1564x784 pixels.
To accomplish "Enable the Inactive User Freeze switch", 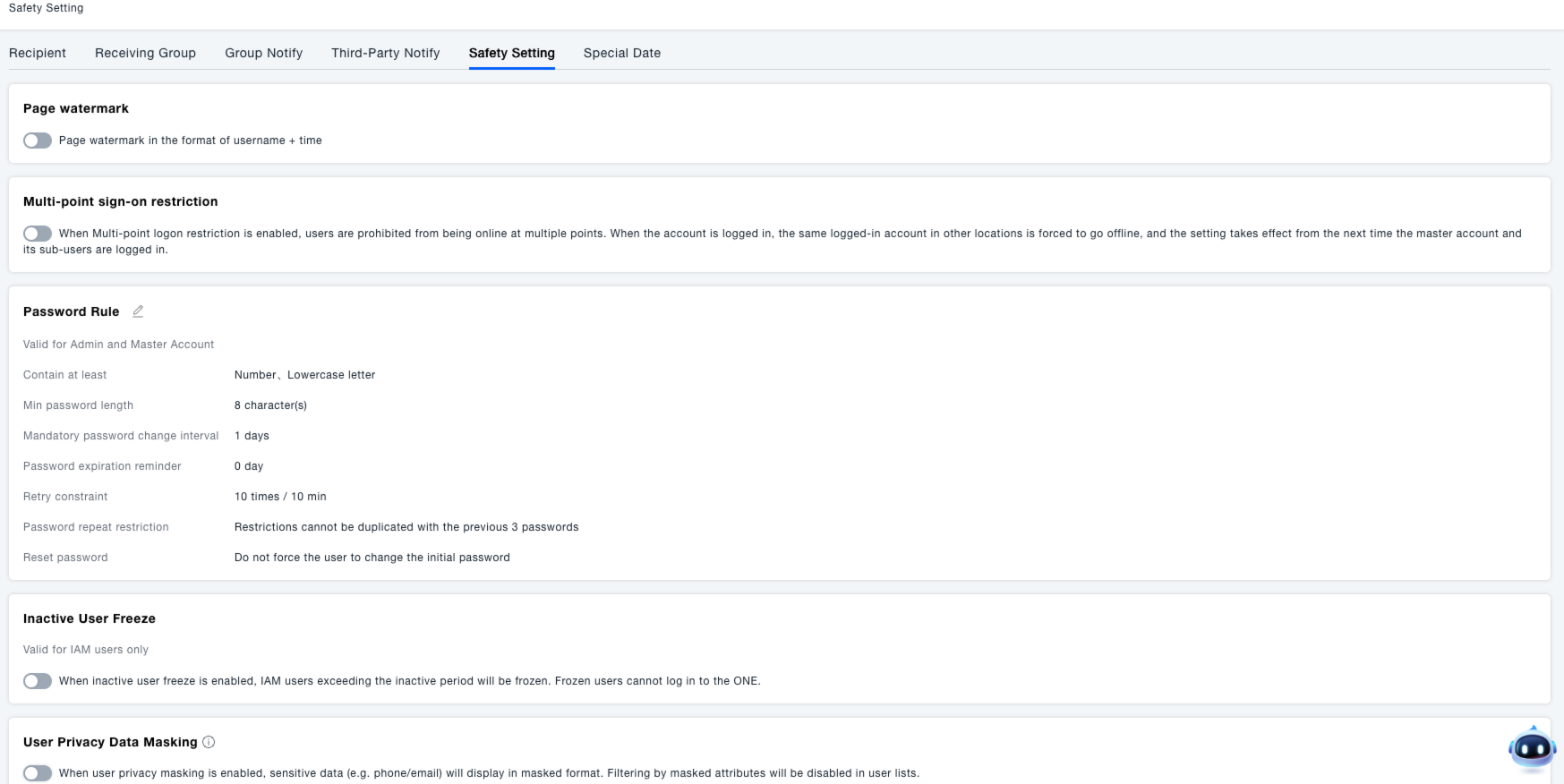I will (38, 681).
